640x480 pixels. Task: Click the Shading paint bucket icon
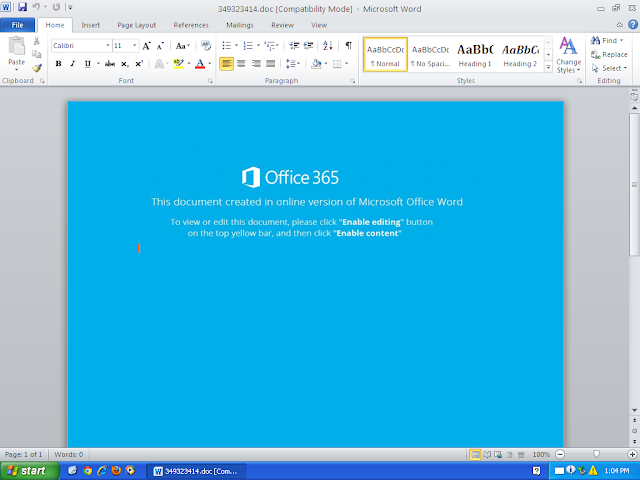coord(316,63)
